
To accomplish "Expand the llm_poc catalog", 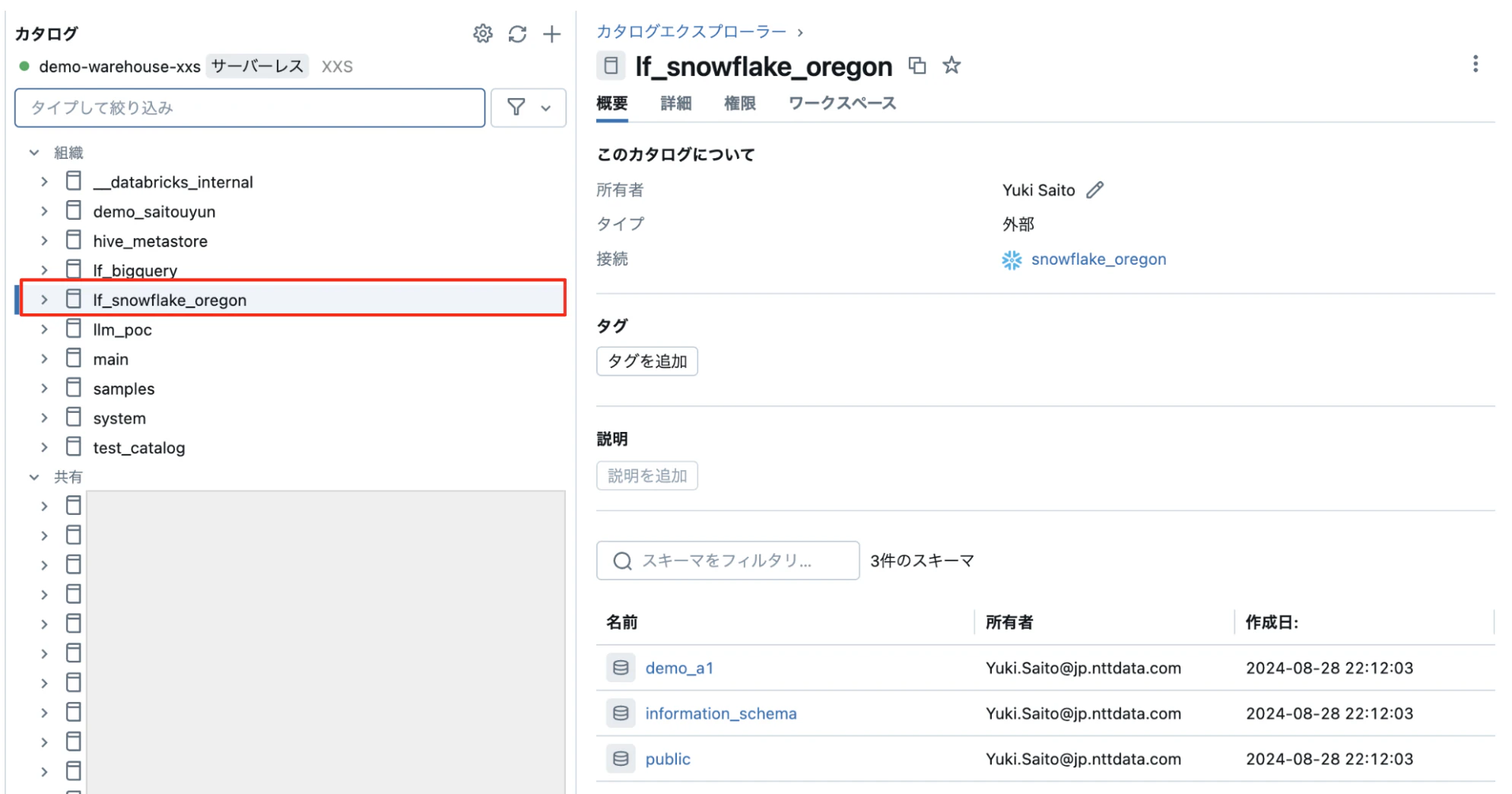I will pos(44,329).
